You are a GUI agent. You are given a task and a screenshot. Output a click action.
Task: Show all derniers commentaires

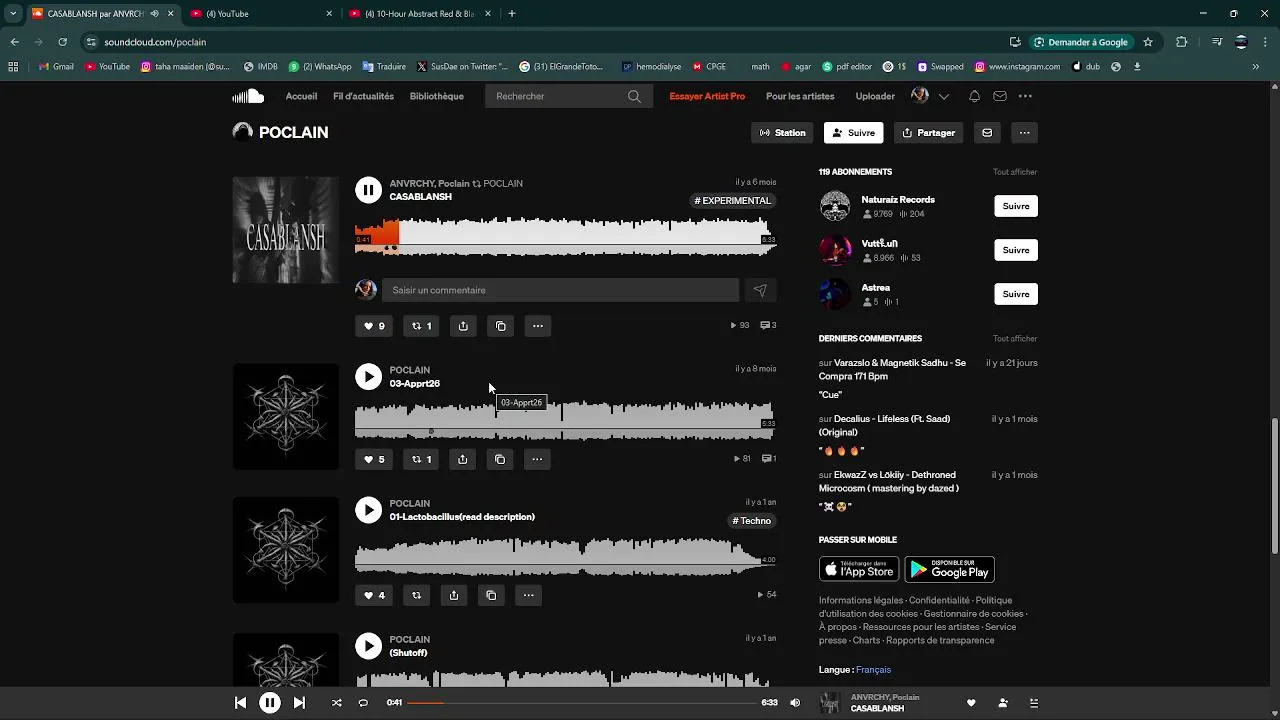click(x=1015, y=339)
